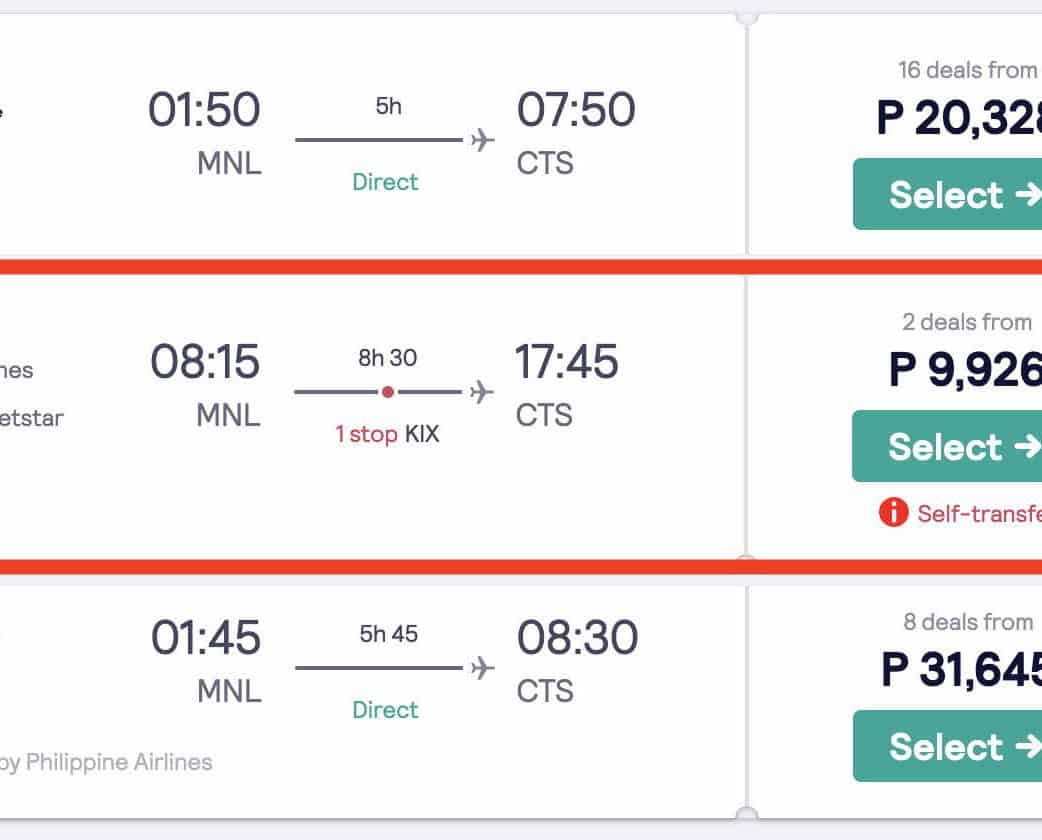Screen dimensions: 1042x840
Task: Click the 08:30 arrival time
Action: point(577,638)
